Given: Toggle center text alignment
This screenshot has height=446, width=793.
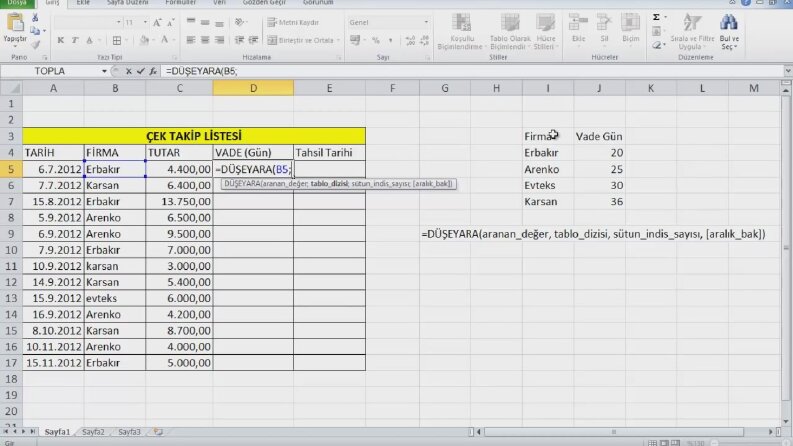Looking at the screenshot, I should tap(205, 40).
